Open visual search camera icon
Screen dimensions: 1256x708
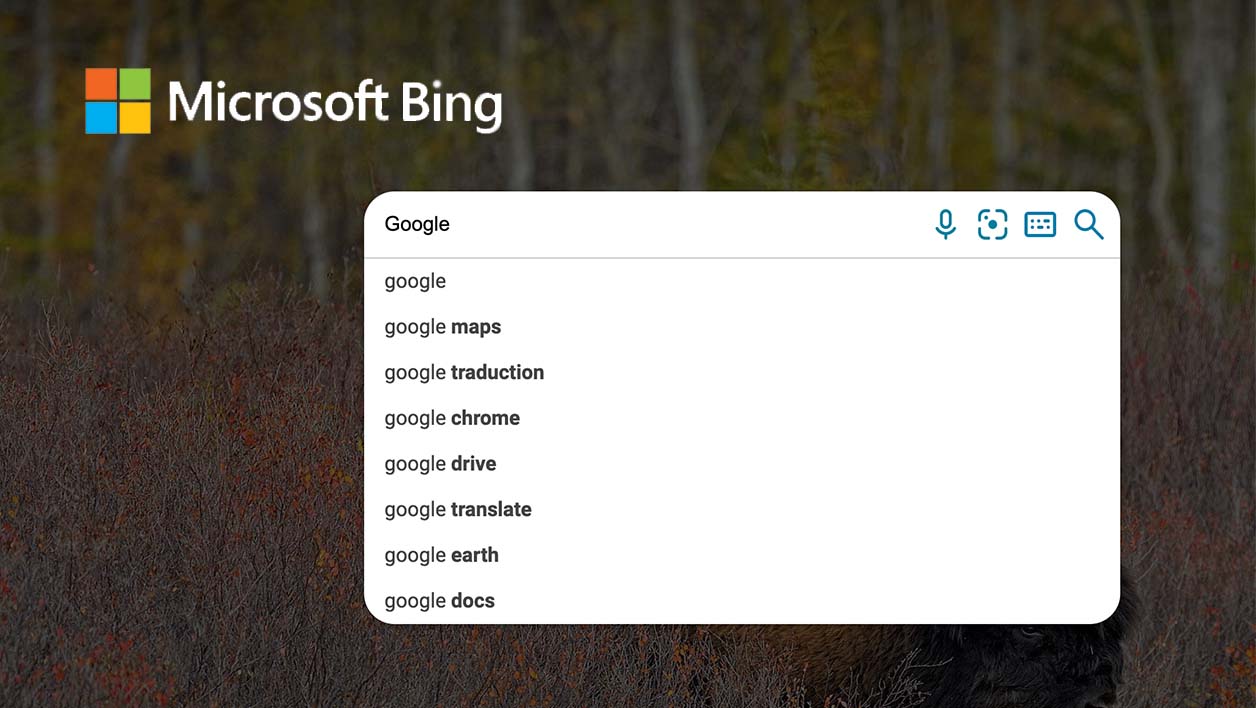(992, 225)
